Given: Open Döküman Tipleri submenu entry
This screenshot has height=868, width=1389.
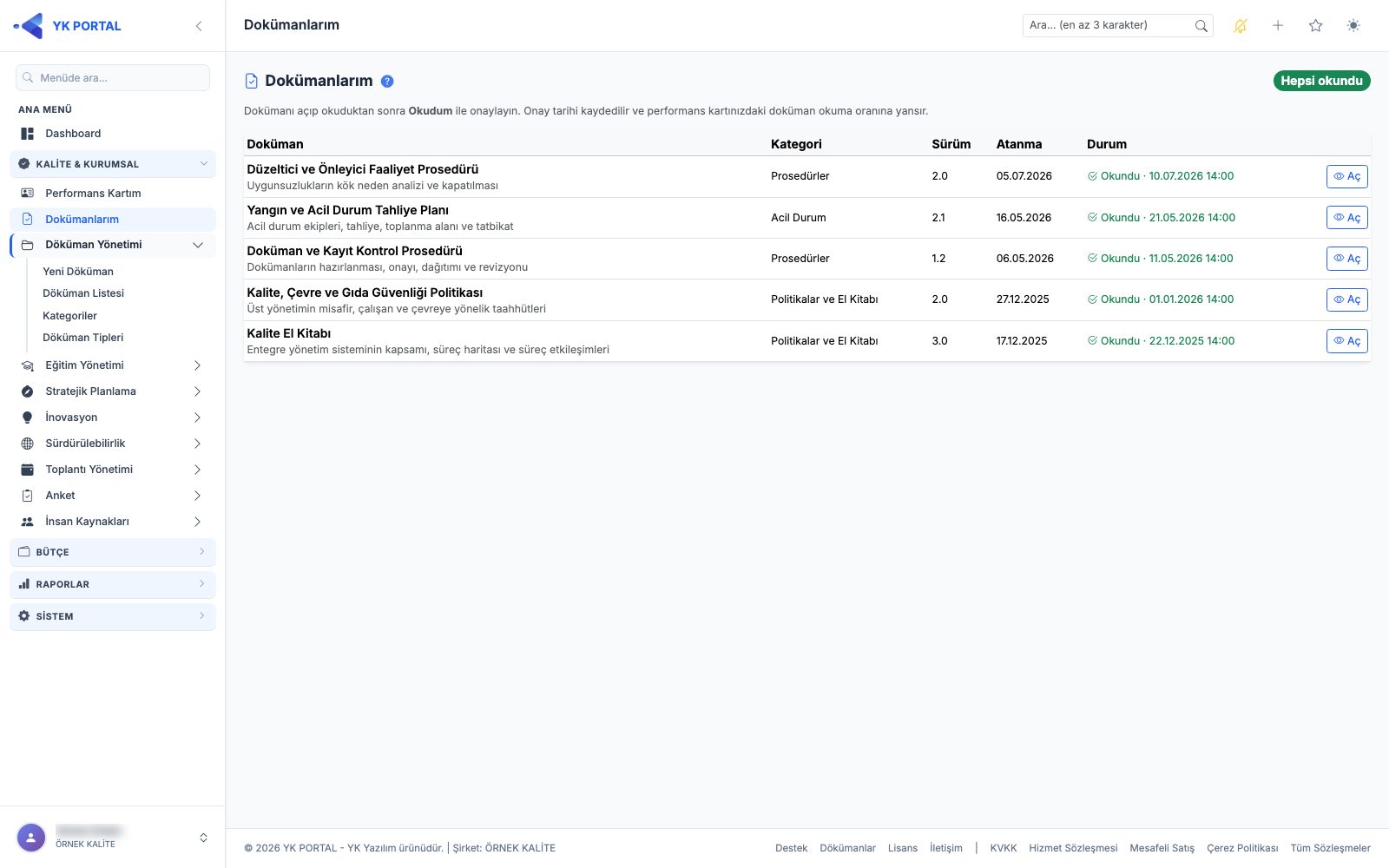Looking at the screenshot, I should click(83, 338).
